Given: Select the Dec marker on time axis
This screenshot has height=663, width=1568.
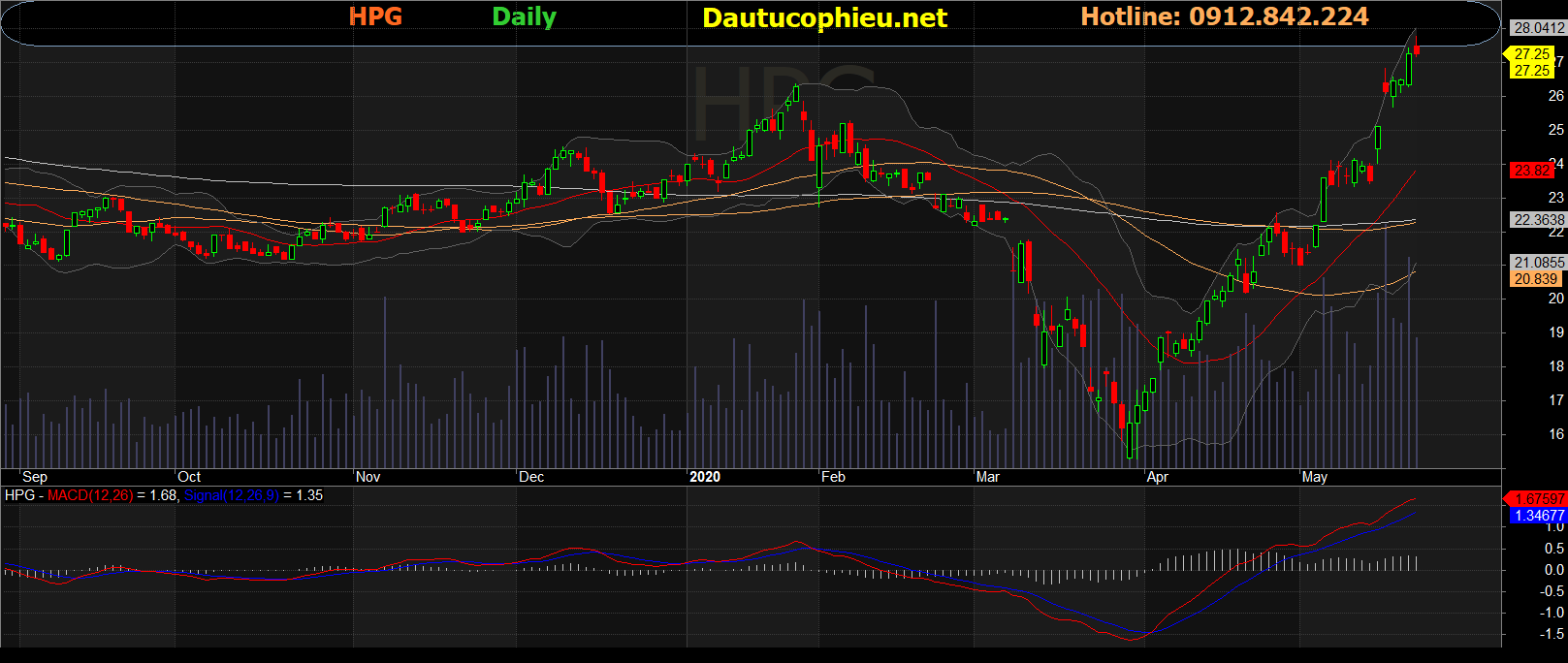Looking at the screenshot, I should 531,477.
